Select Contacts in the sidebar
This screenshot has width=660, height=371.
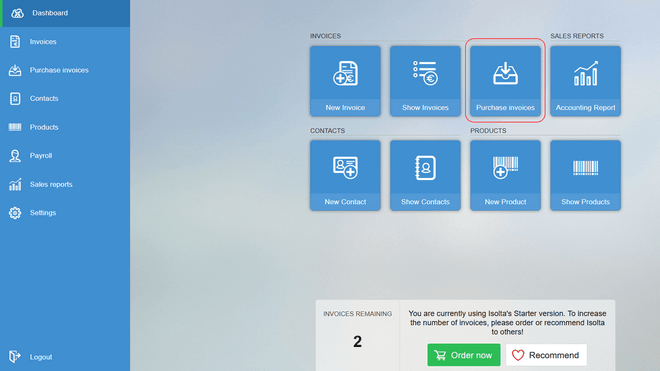65,99
